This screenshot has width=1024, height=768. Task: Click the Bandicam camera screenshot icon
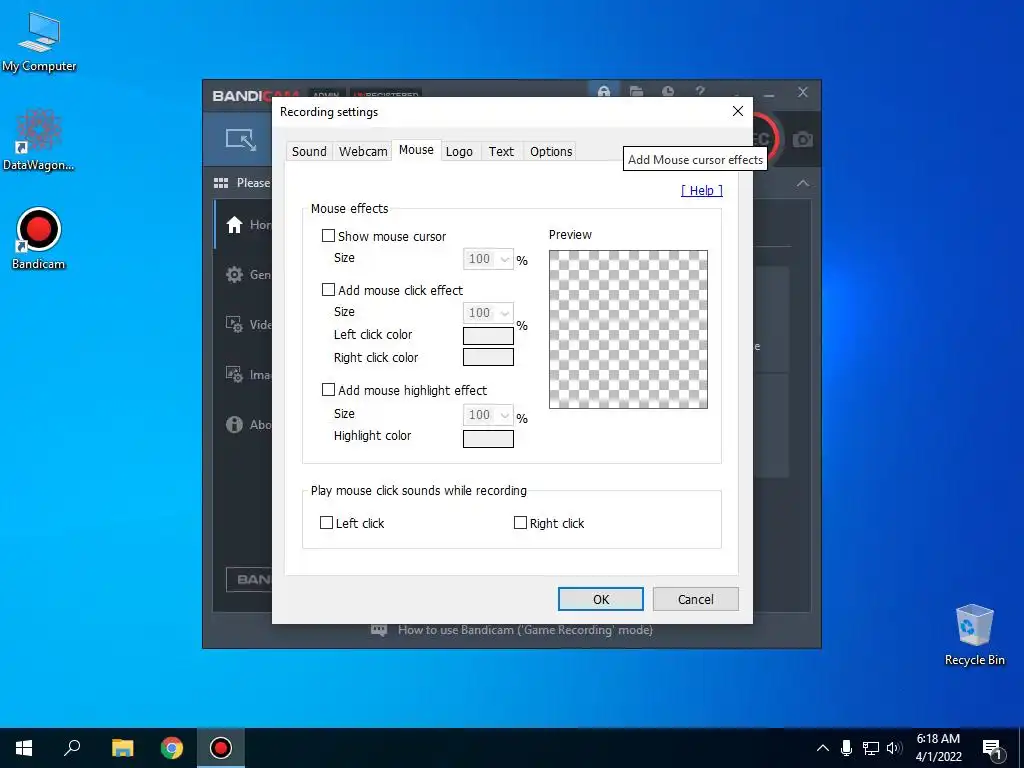[803, 139]
